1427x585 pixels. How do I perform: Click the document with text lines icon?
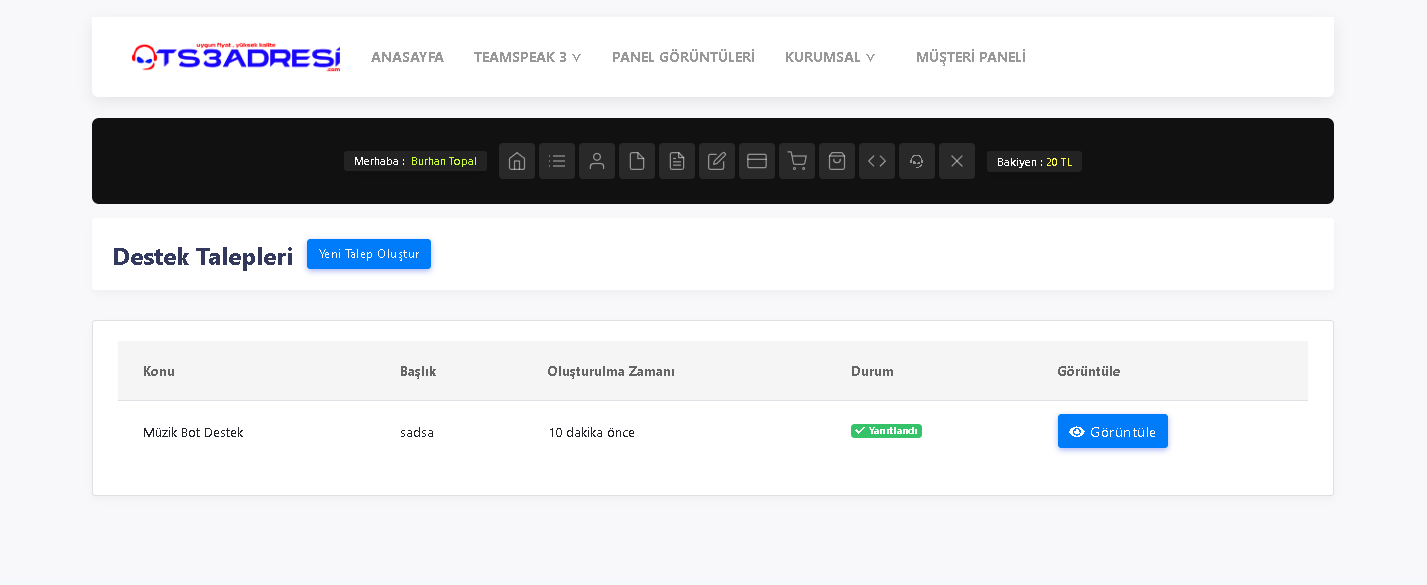(x=677, y=161)
